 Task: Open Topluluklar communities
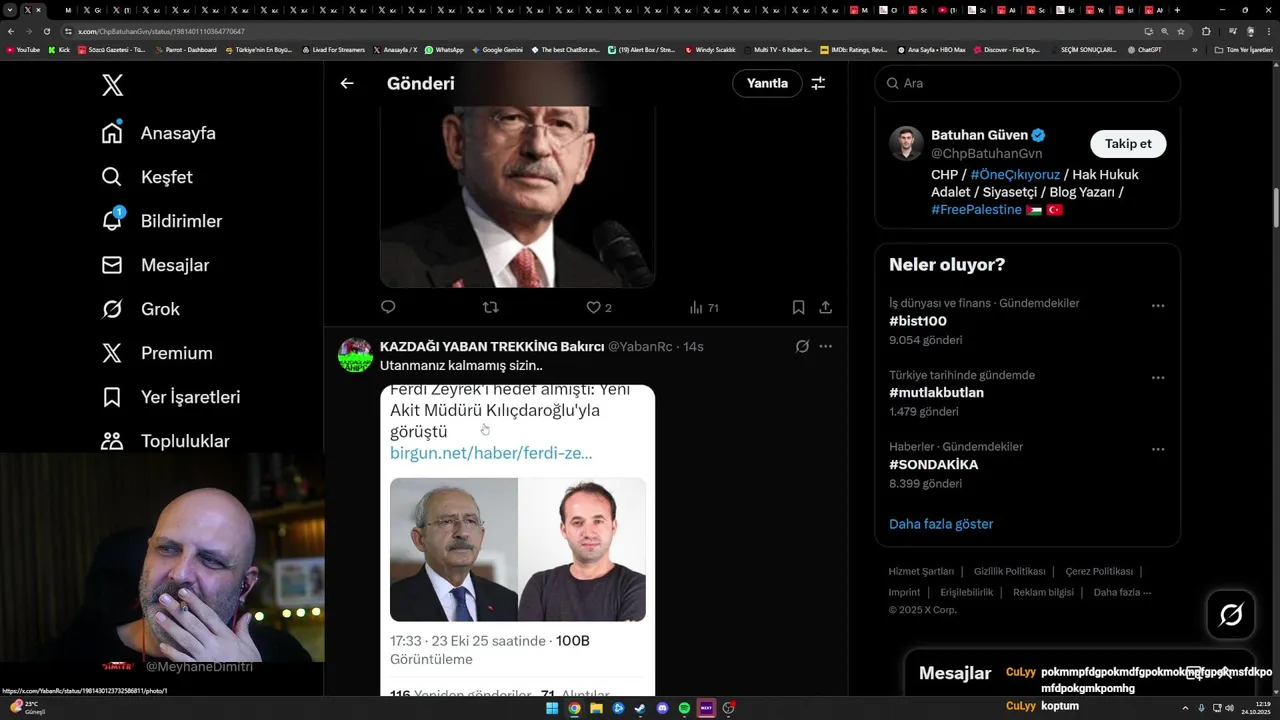pyautogui.click(x=166, y=441)
